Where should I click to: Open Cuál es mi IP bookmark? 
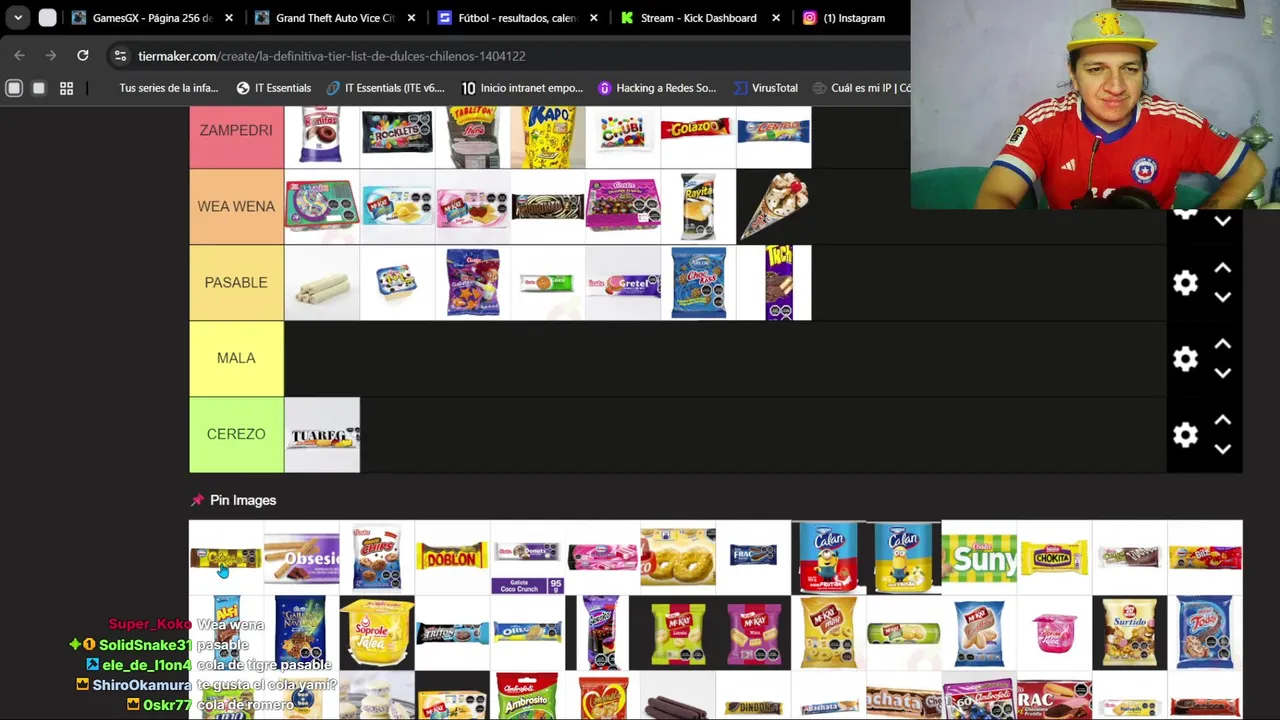pos(861,88)
